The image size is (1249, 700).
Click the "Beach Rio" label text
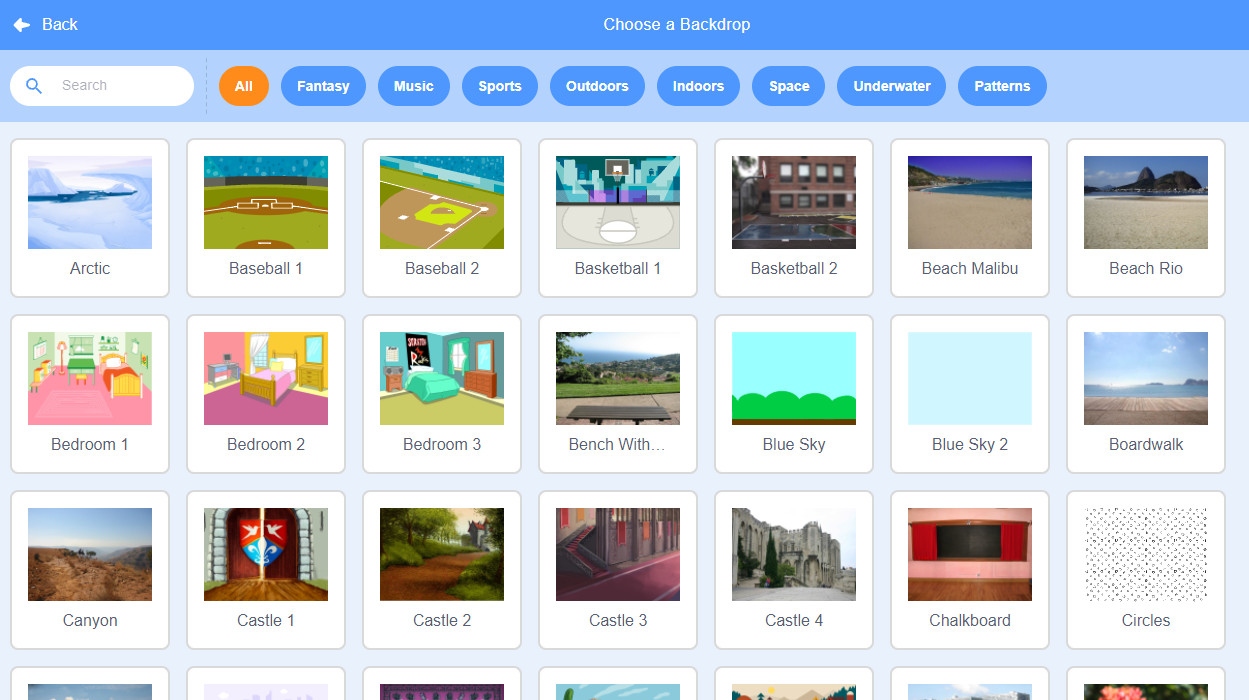[1146, 269]
